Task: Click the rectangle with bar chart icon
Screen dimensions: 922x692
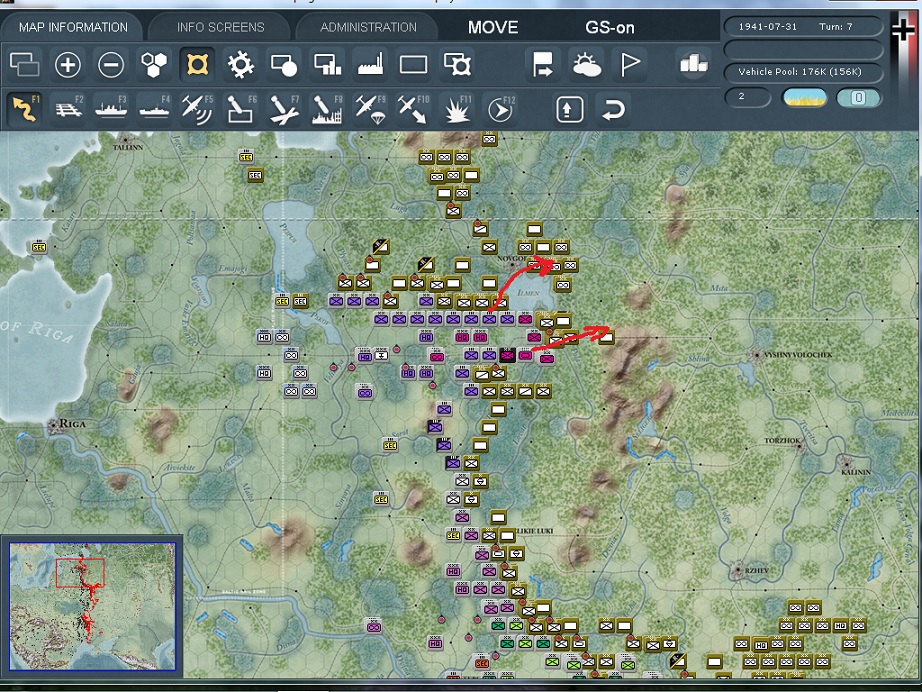Action: click(328, 64)
